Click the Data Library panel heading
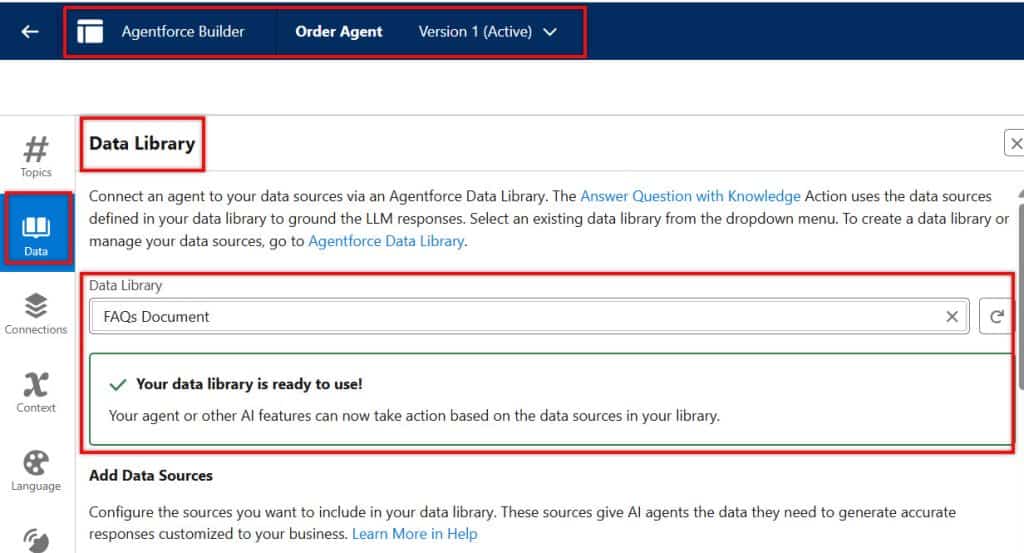The width and height of the screenshot is (1024, 553). pos(142,144)
